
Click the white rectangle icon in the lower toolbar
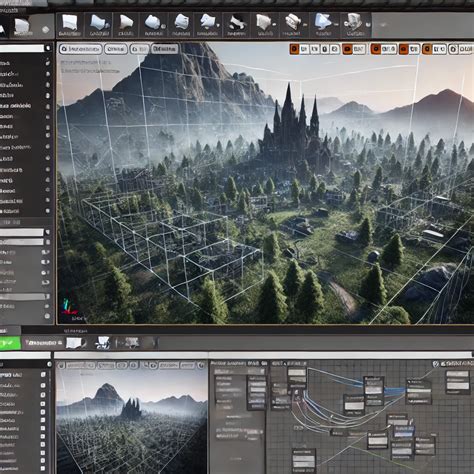[x=74, y=343]
